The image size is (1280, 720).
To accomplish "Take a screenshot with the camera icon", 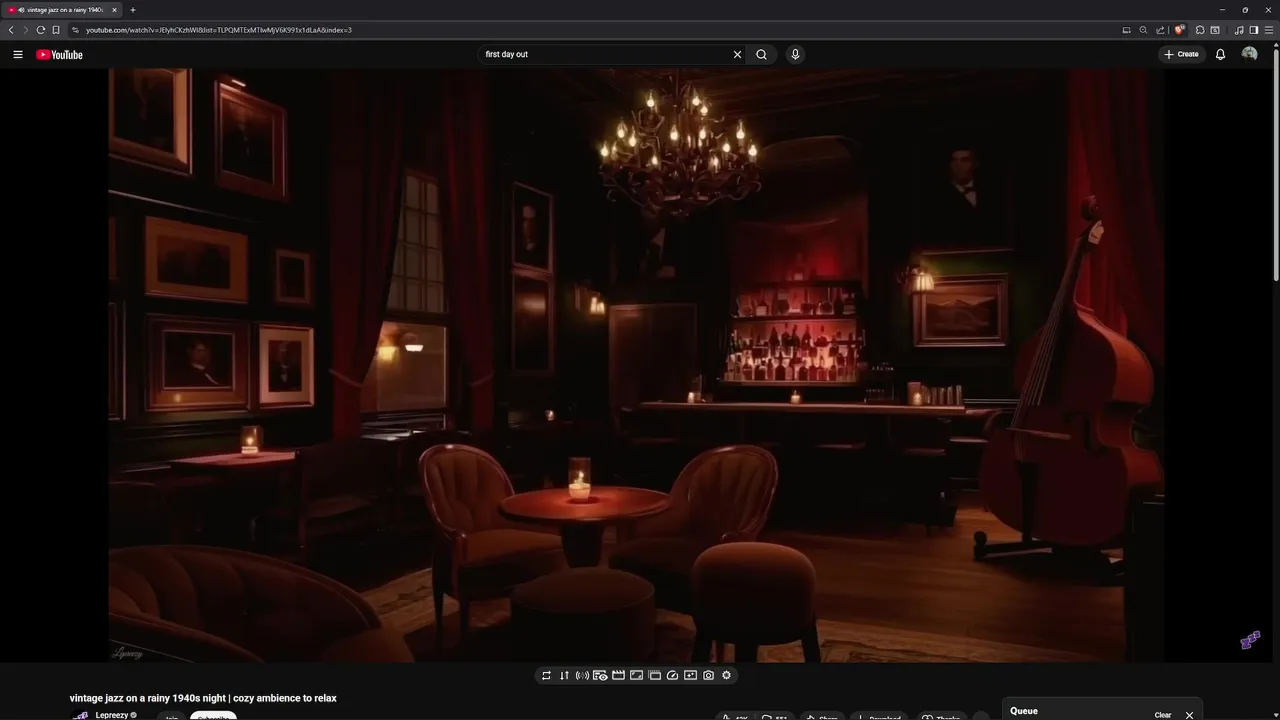I will point(708,675).
